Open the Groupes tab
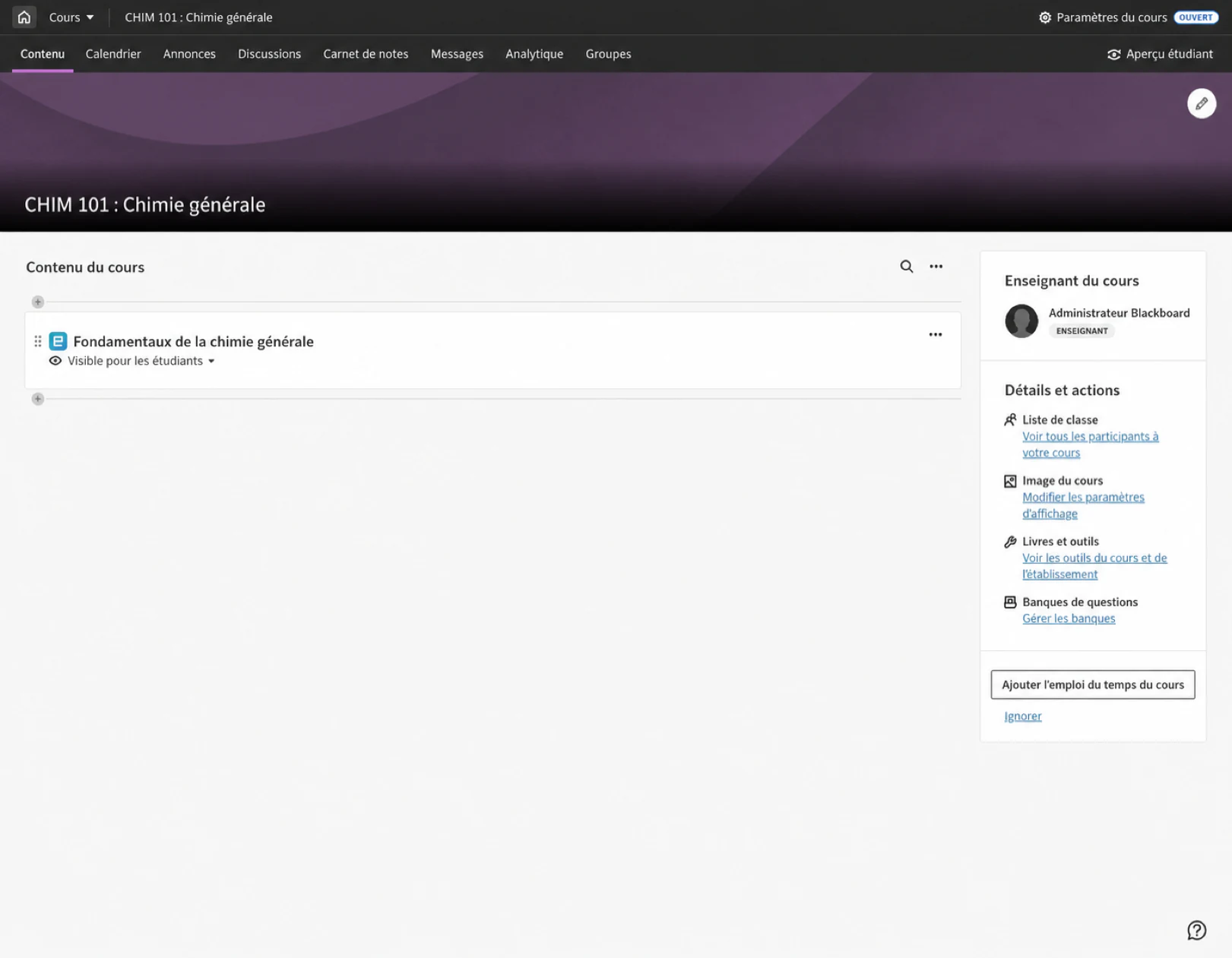The height and width of the screenshot is (958, 1232). tap(608, 54)
